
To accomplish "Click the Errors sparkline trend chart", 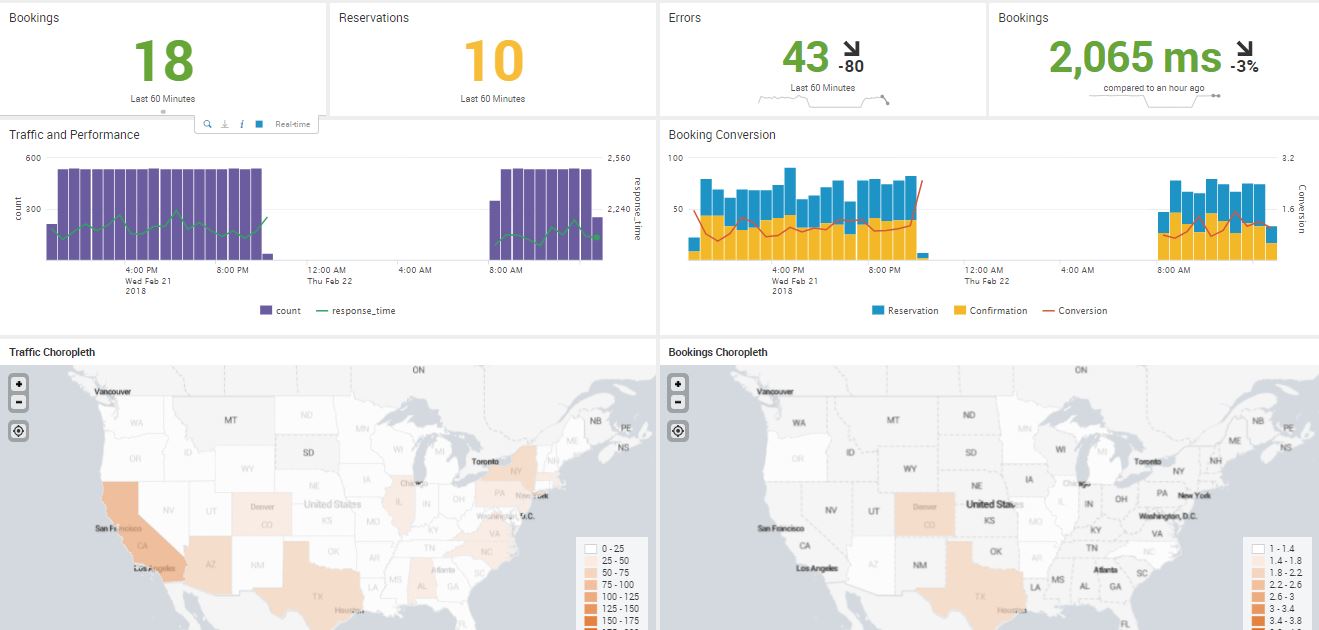I will (x=824, y=99).
